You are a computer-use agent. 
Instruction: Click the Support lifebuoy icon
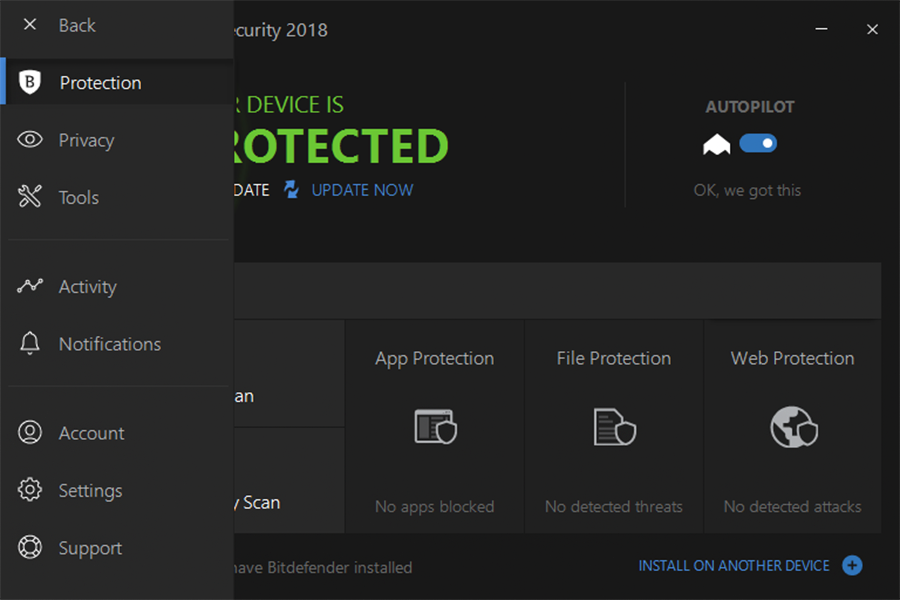[x=30, y=547]
